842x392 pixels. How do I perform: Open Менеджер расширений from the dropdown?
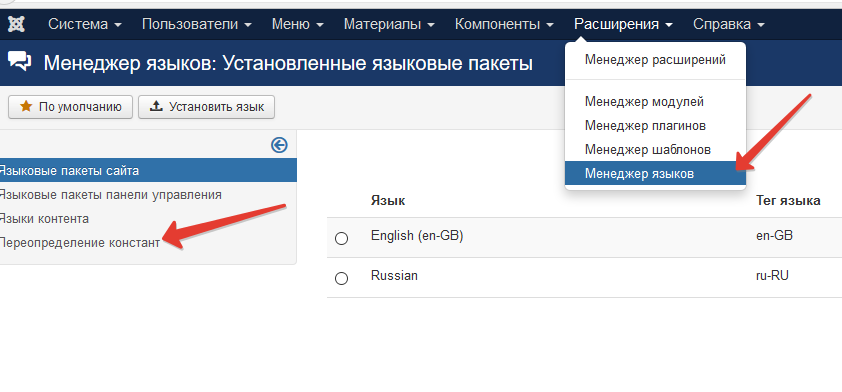point(655,60)
